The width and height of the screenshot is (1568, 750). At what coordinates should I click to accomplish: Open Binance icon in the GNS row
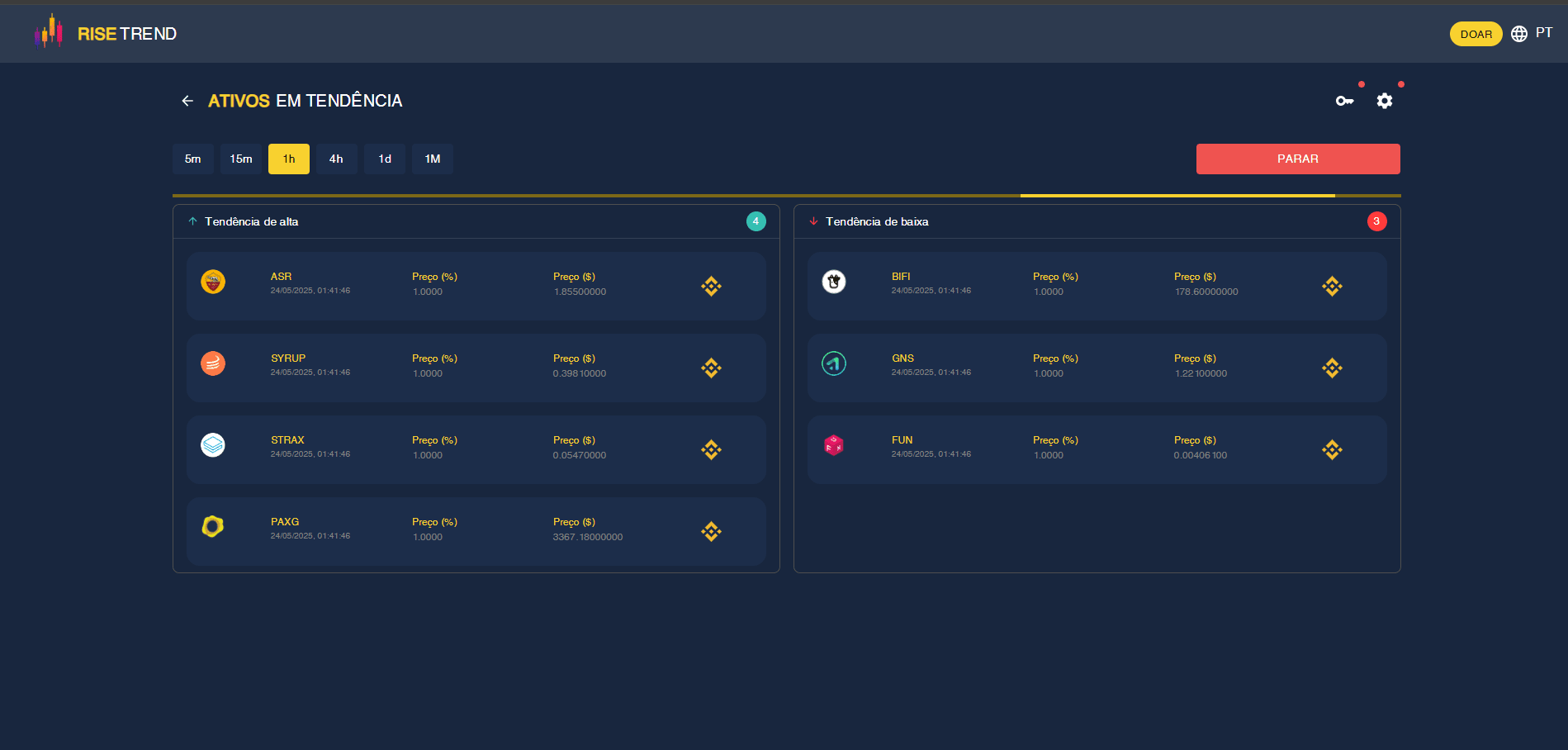1333,368
